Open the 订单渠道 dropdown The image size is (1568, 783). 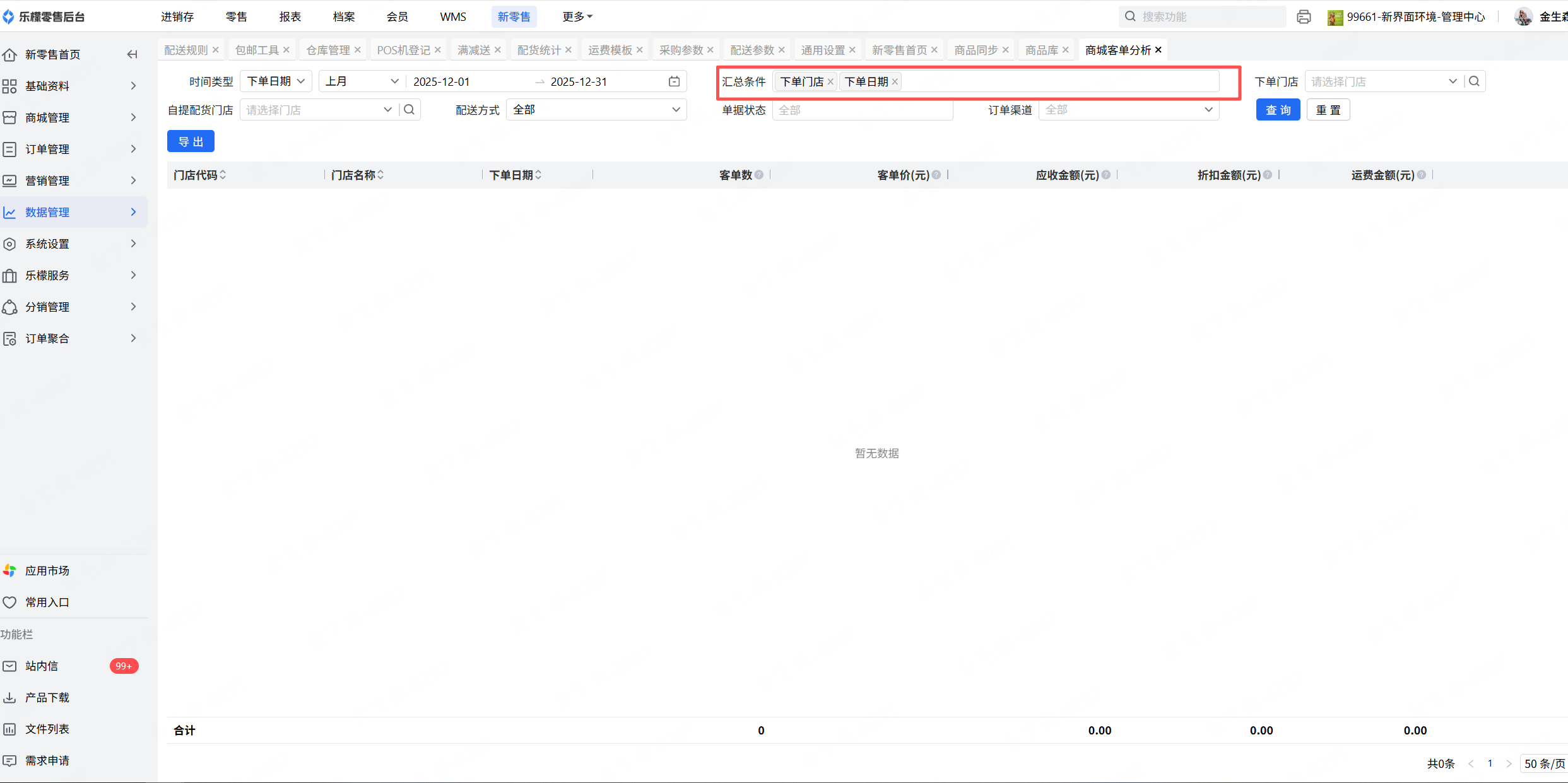[x=1128, y=110]
